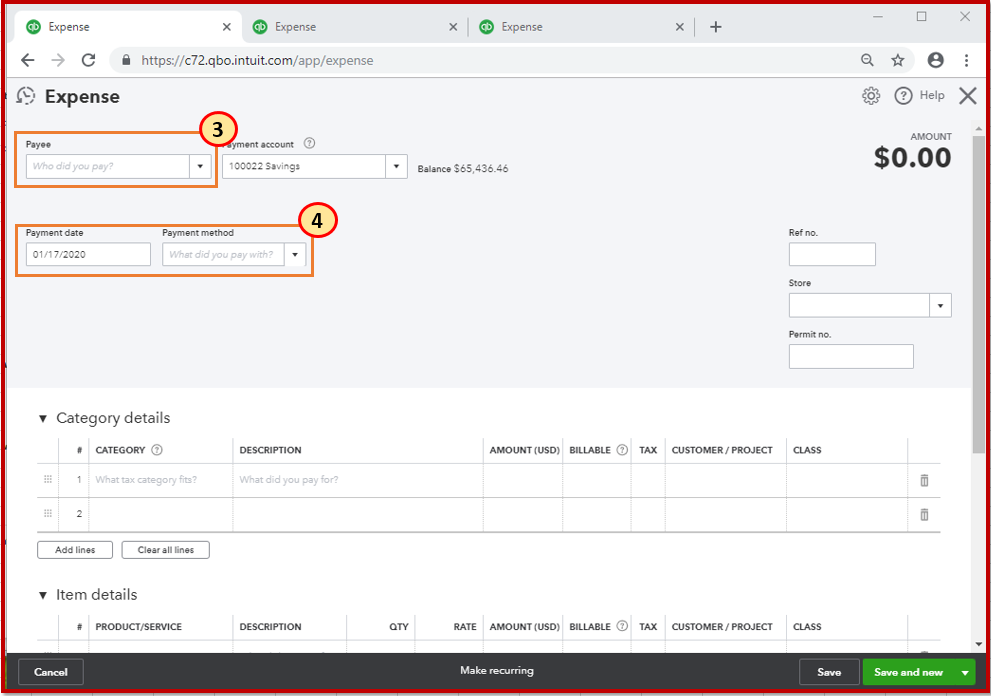The height and width of the screenshot is (696, 991).
Task: Click the Permit no. input field
Action: click(x=851, y=357)
